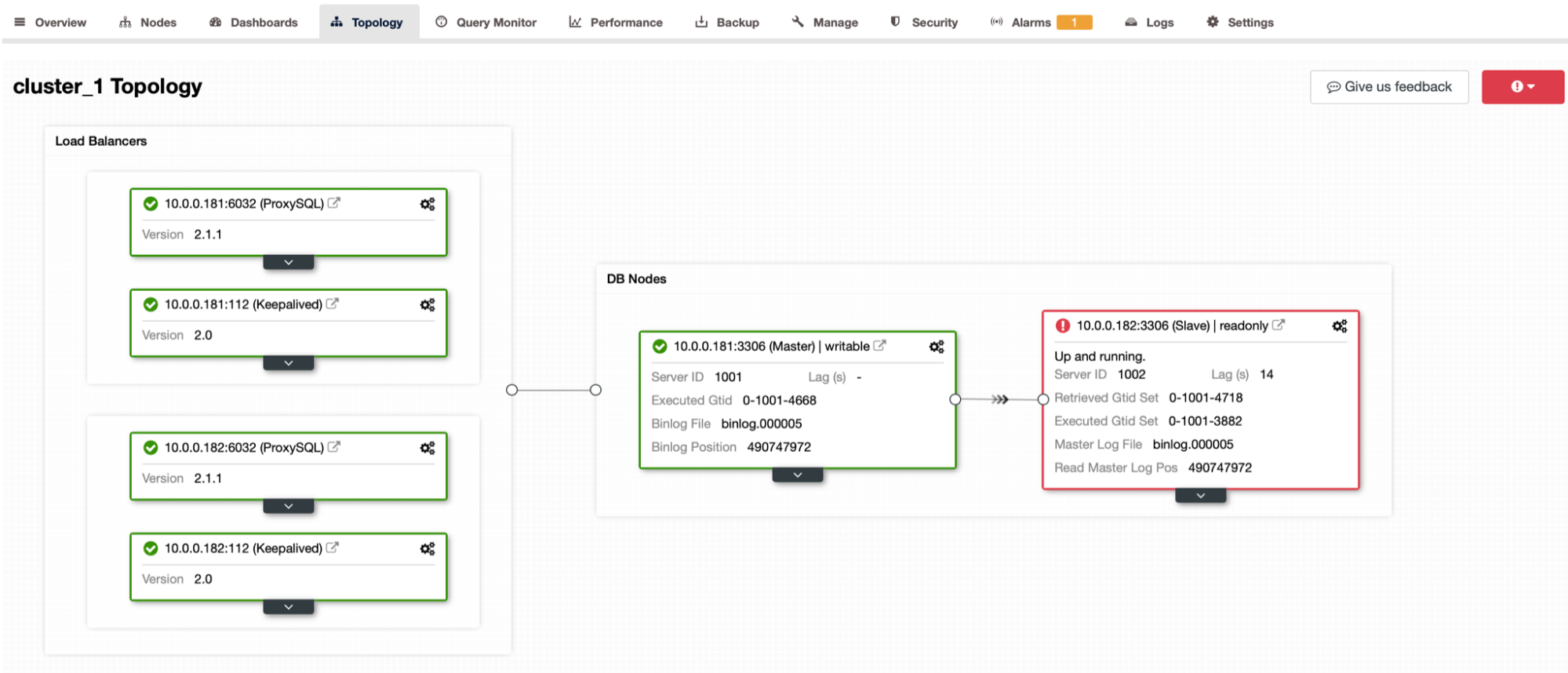Open external link icon for Slave node
The width and height of the screenshot is (1568, 673).
[x=1279, y=325]
